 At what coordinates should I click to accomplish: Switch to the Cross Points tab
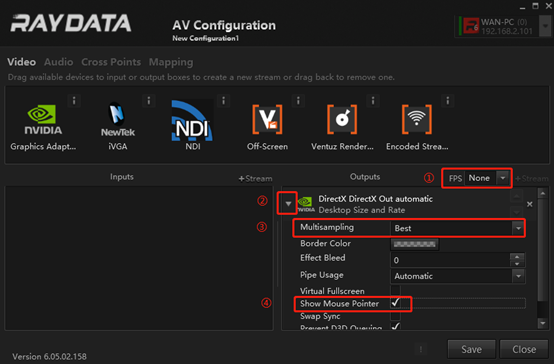111,62
